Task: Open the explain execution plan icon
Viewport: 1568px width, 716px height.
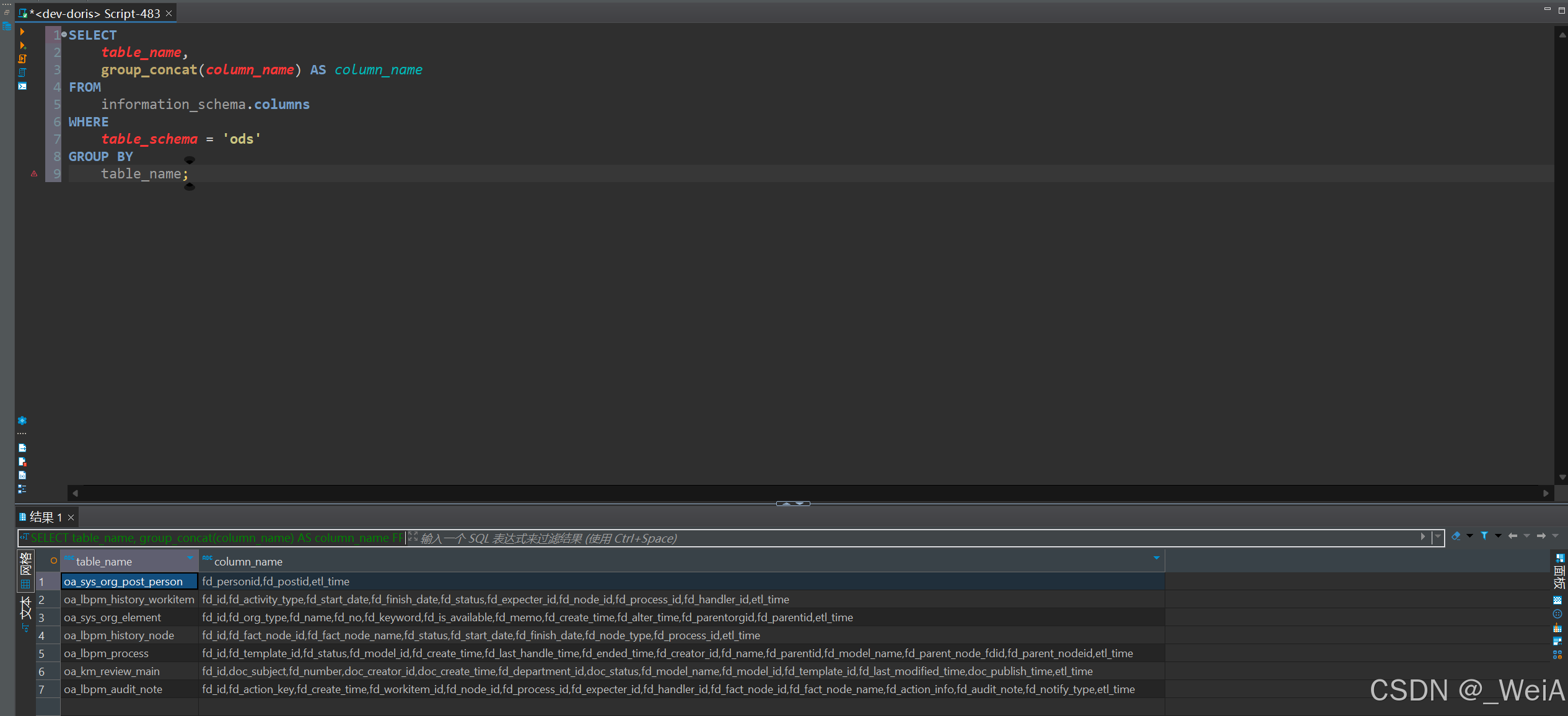Action: pos(22,72)
